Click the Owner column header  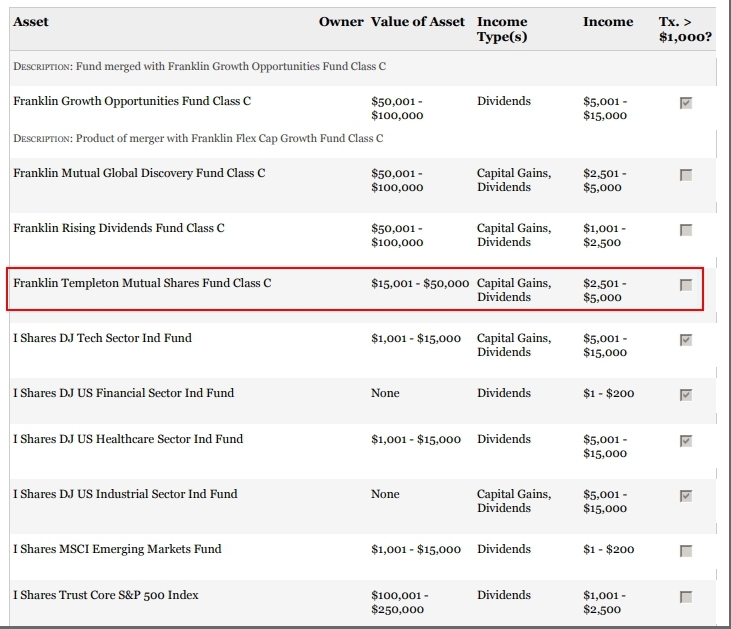340,22
